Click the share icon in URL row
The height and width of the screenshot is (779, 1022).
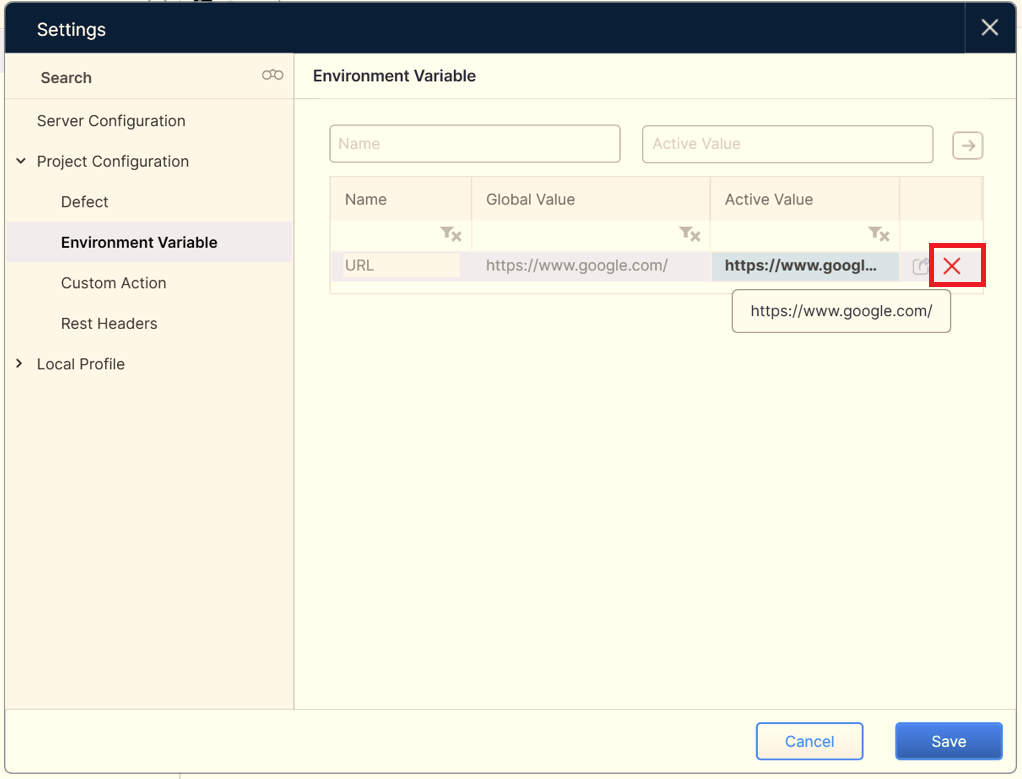pos(920,267)
